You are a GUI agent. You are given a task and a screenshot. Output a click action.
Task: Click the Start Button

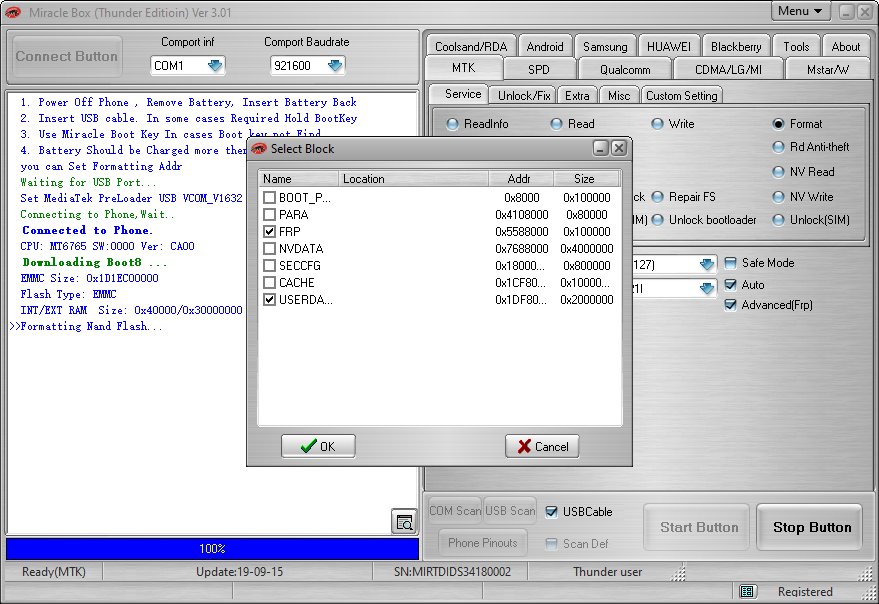click(696, 527)
